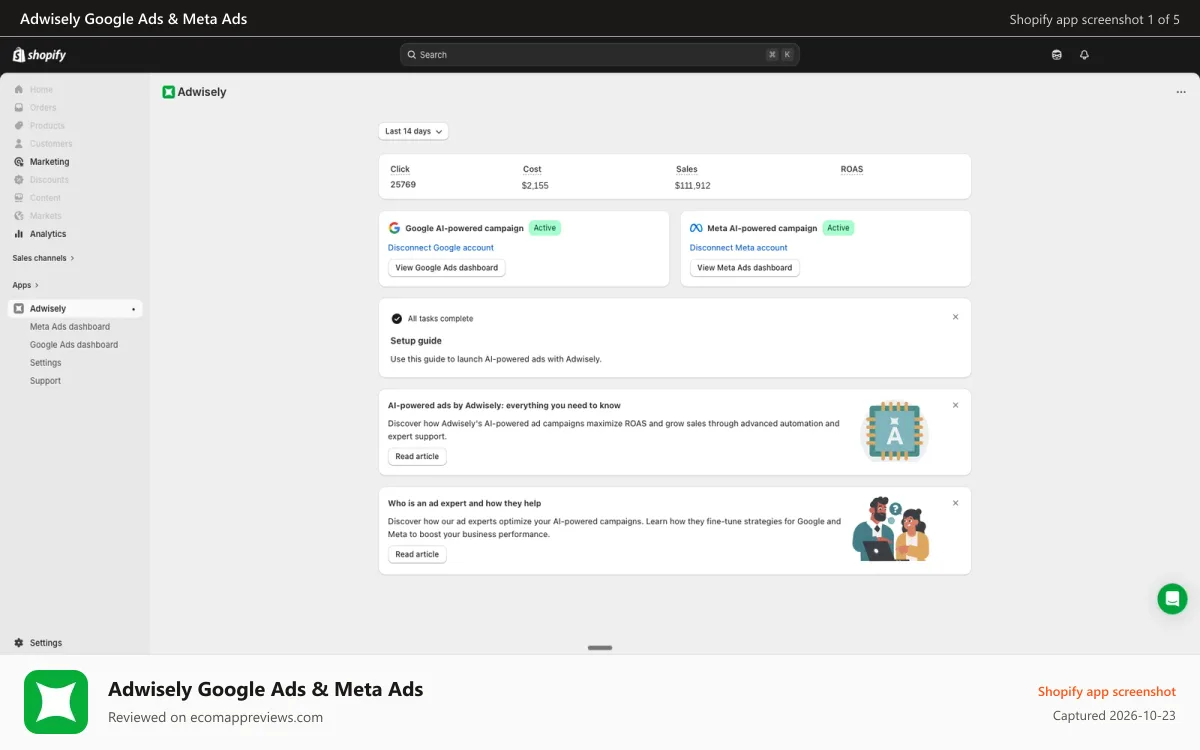Click the Customers person icon
This screenshot has height=750, width=1200.
19,144
